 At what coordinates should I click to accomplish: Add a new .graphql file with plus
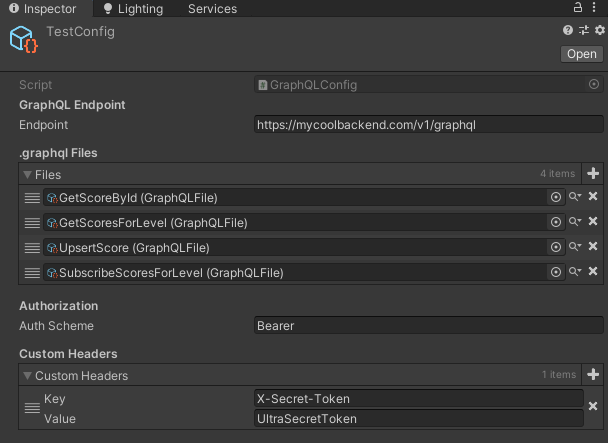click(592, 174)
